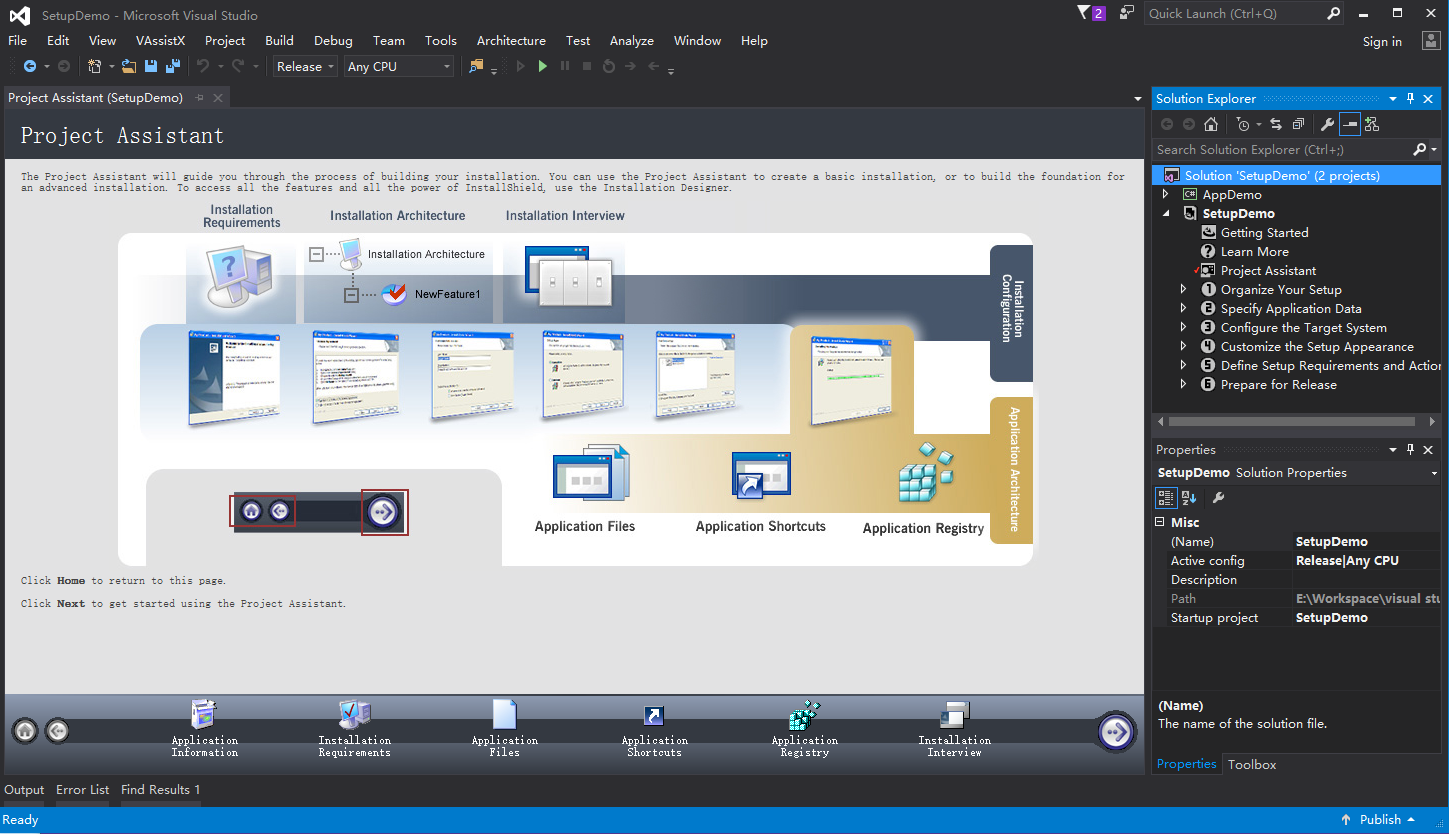
Task: Open Application Shortcuts step in bottom bar
Action: coord(654,715)
